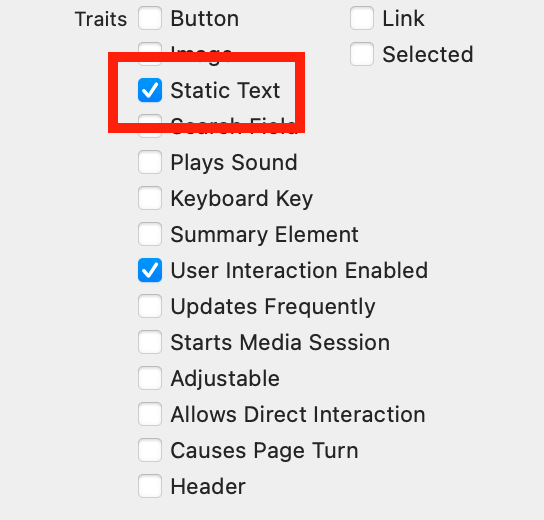Check the Adjustable trait

[x=150, y=378]
